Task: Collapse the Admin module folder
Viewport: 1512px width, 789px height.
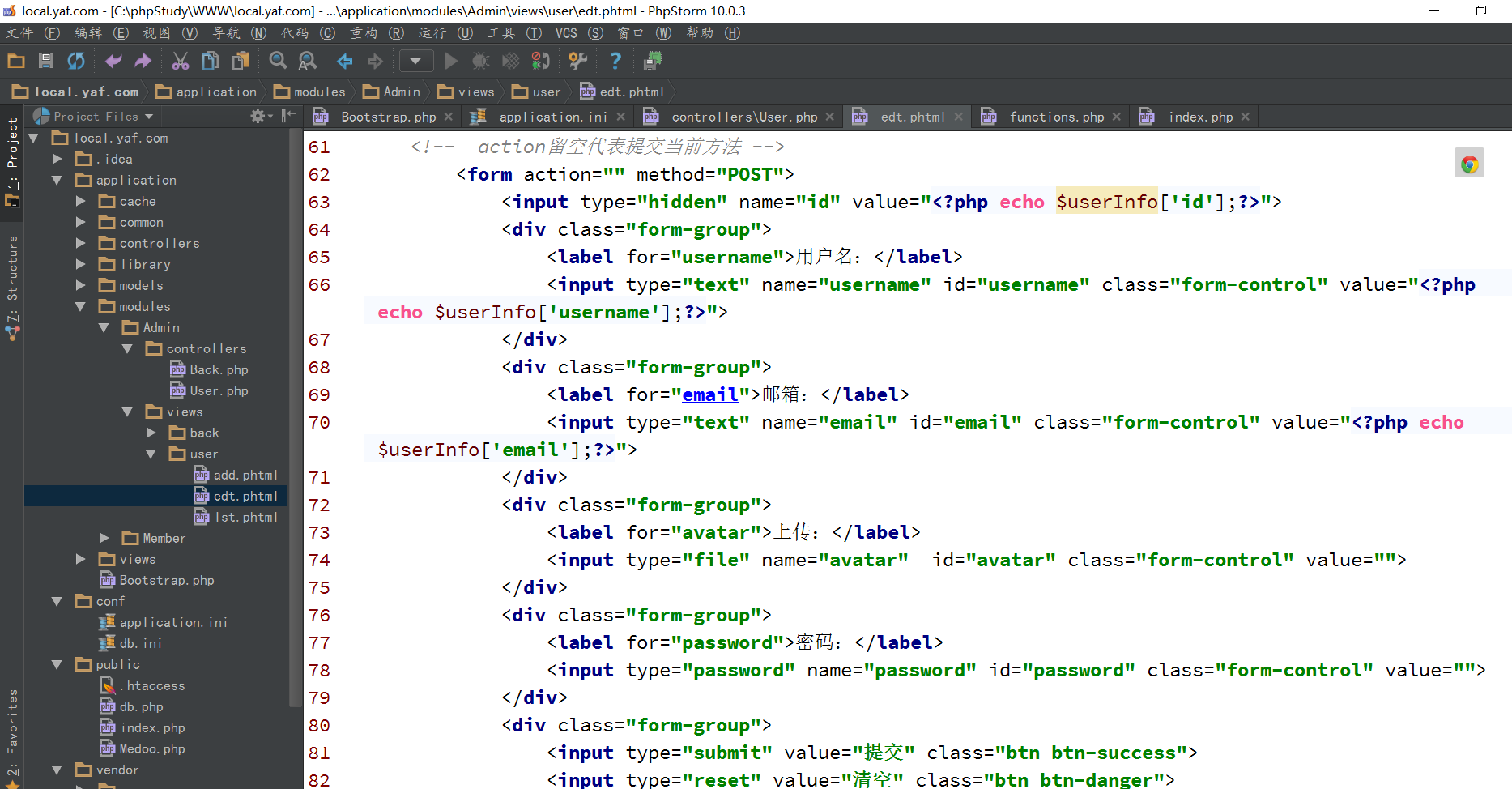Action: click(104, 327)
